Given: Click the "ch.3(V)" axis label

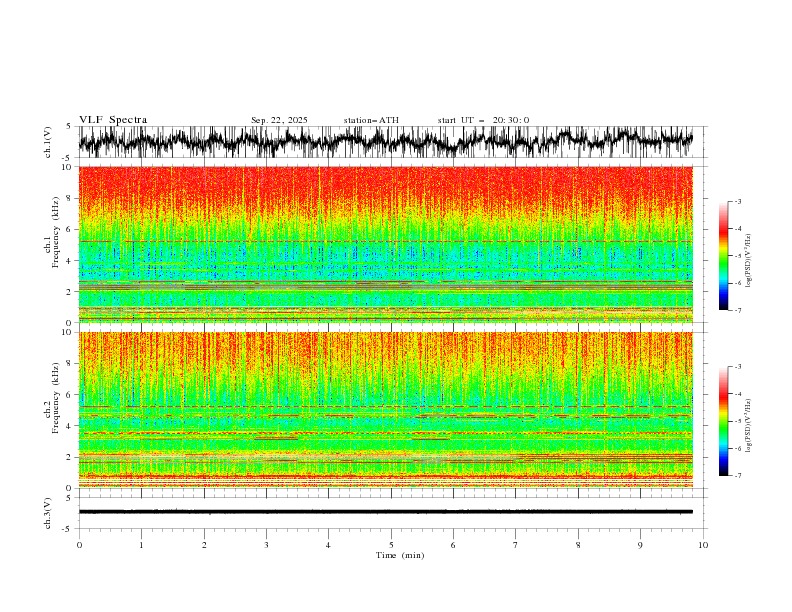Looking at the screenshot, I should [x=48, y=513].
